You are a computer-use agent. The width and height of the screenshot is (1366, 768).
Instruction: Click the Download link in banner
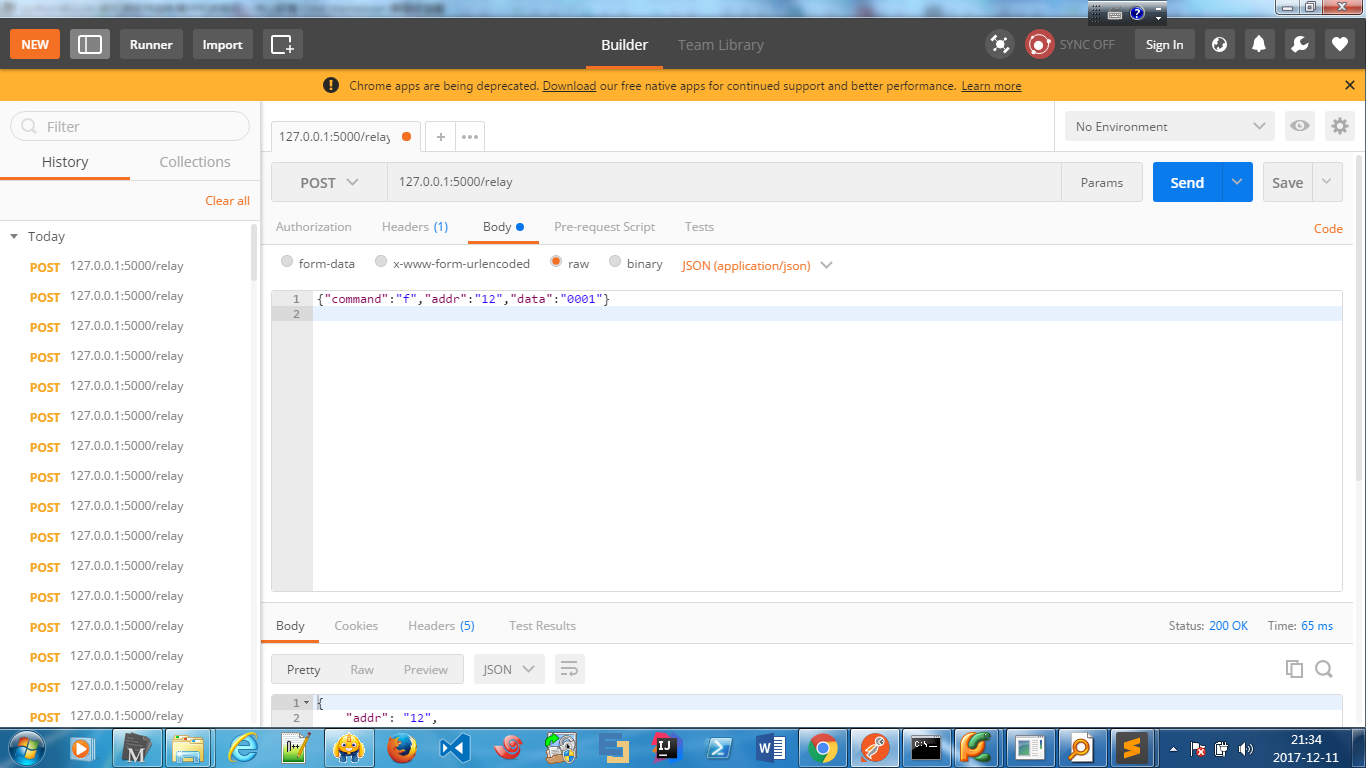pyautogui.click(x=569, y=86)
